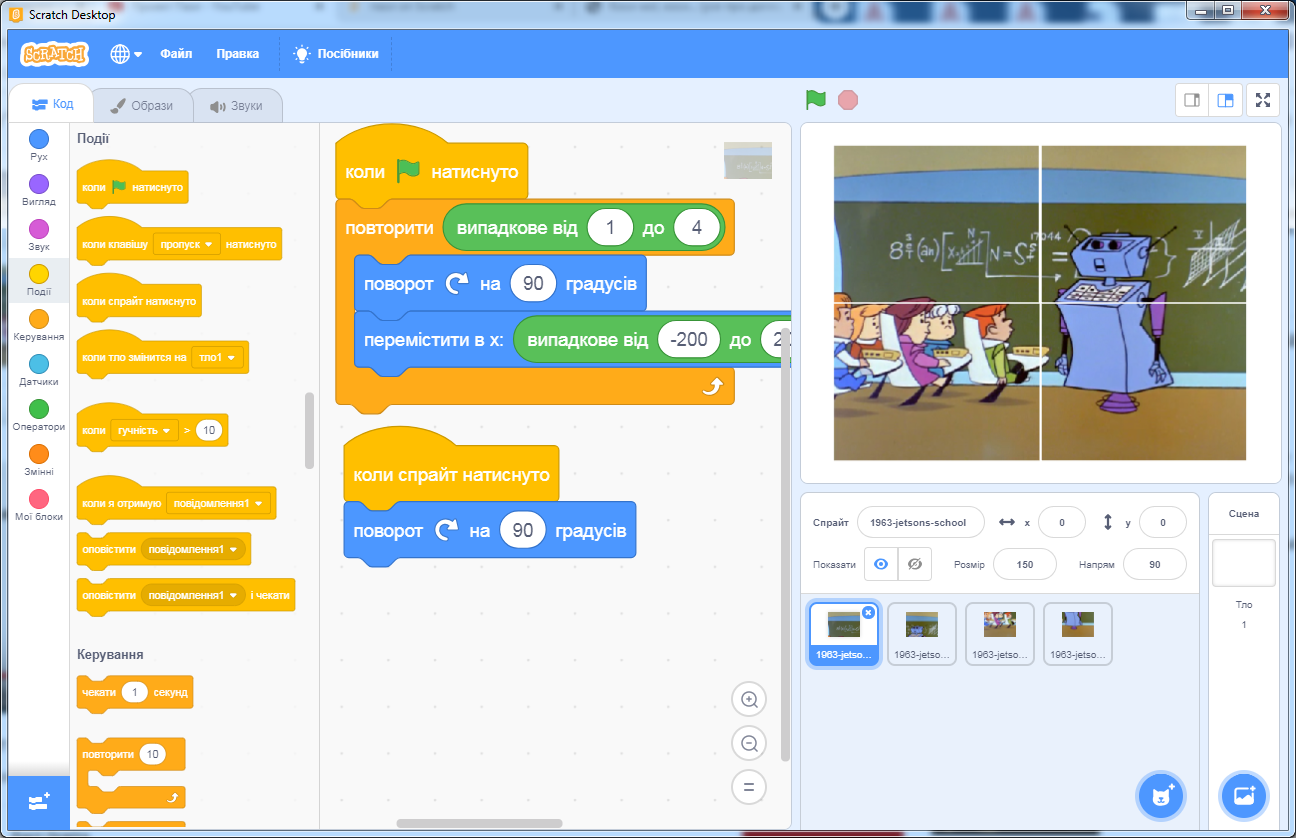The width and height of the screenshot is (1296, 838).
Task: Switch to small stage layout
Action: [x=1191, y=100]
